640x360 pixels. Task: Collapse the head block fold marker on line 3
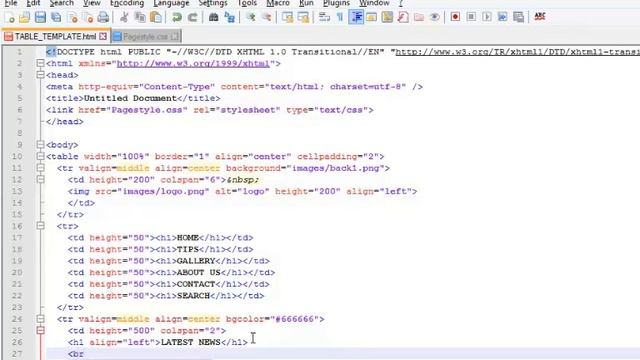(x=40, y=75)
